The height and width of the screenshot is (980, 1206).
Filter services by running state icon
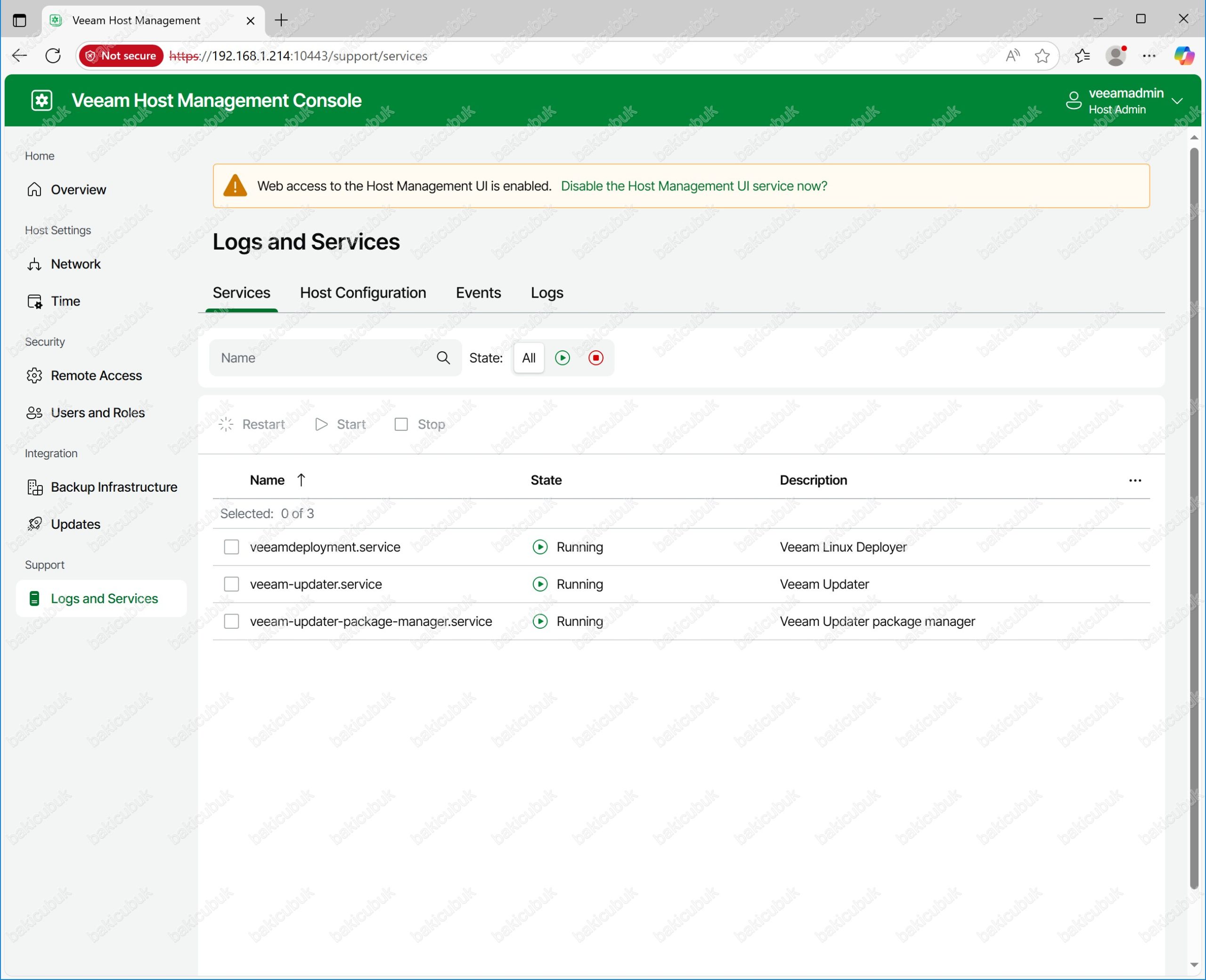tap(562, 358)
